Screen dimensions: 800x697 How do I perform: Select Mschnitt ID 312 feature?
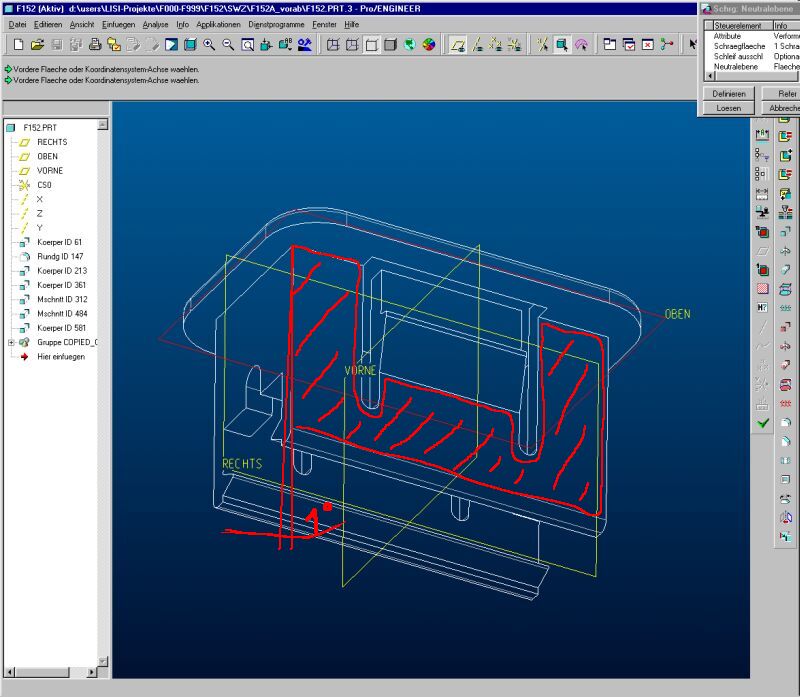[62, 299]
